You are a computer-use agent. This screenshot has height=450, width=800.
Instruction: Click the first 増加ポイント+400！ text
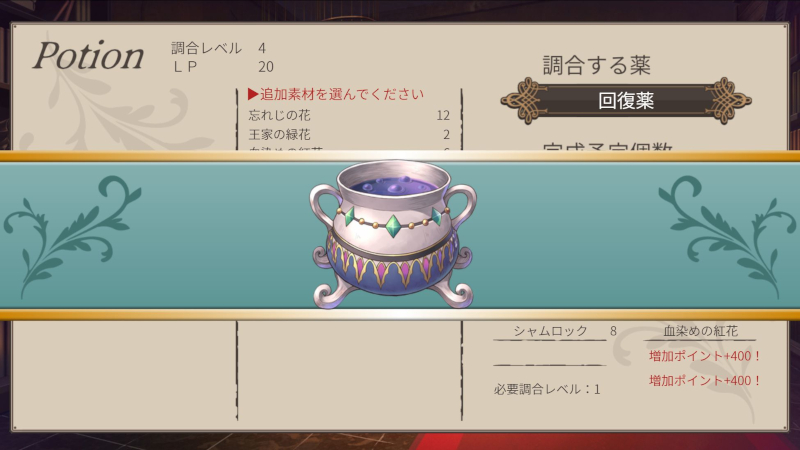[705, 356]
